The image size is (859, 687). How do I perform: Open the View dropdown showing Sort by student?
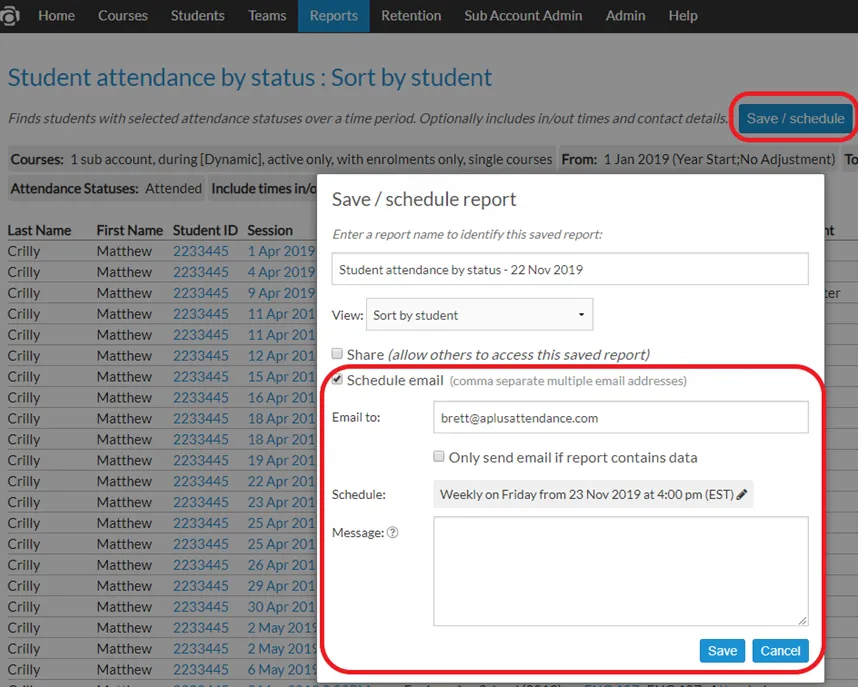click(479, 315)
